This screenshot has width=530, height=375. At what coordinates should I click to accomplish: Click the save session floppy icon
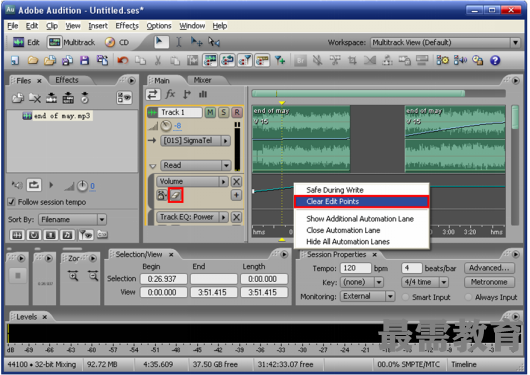85,61
